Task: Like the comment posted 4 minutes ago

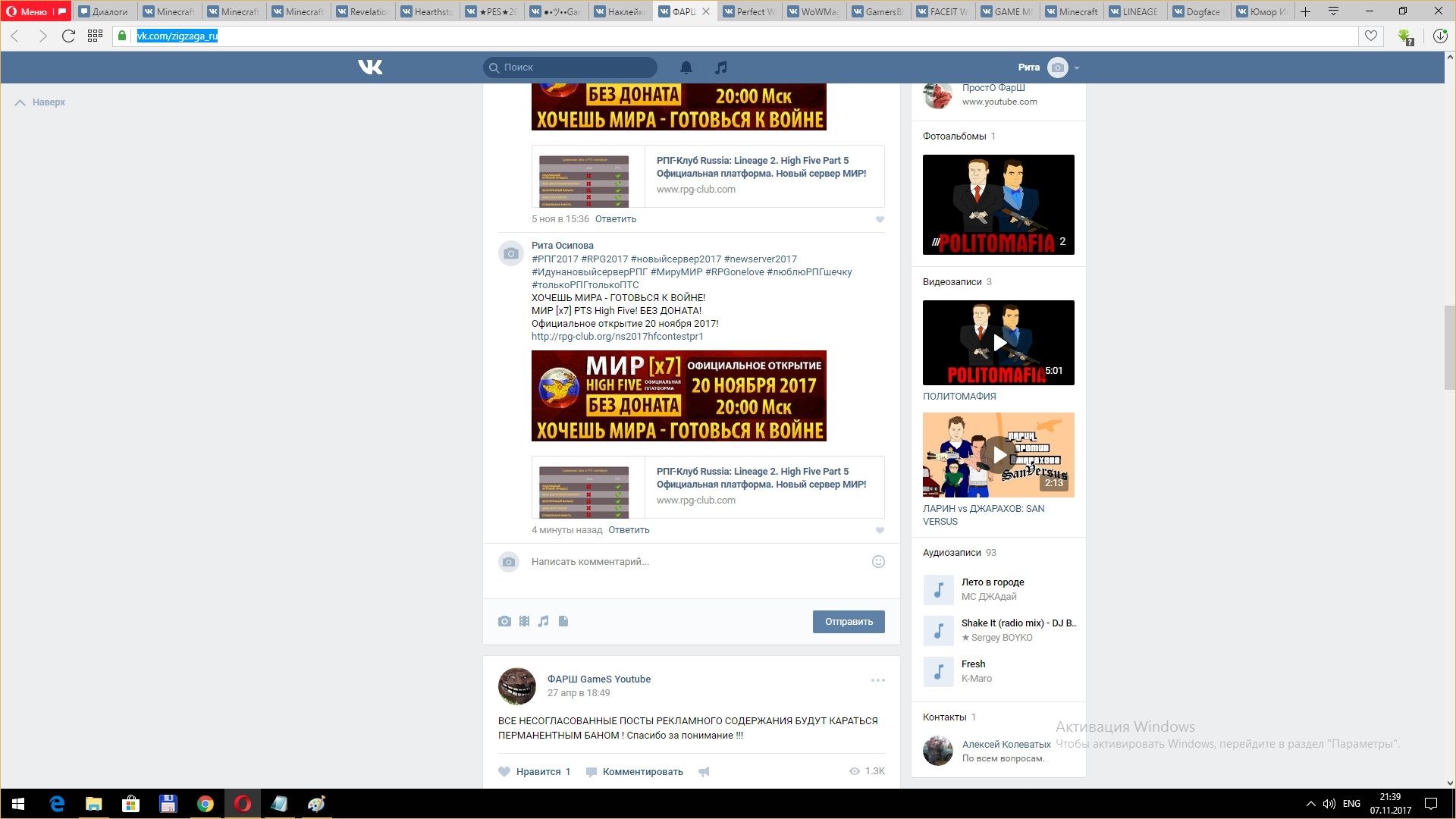Action: (x=880, y=530)
